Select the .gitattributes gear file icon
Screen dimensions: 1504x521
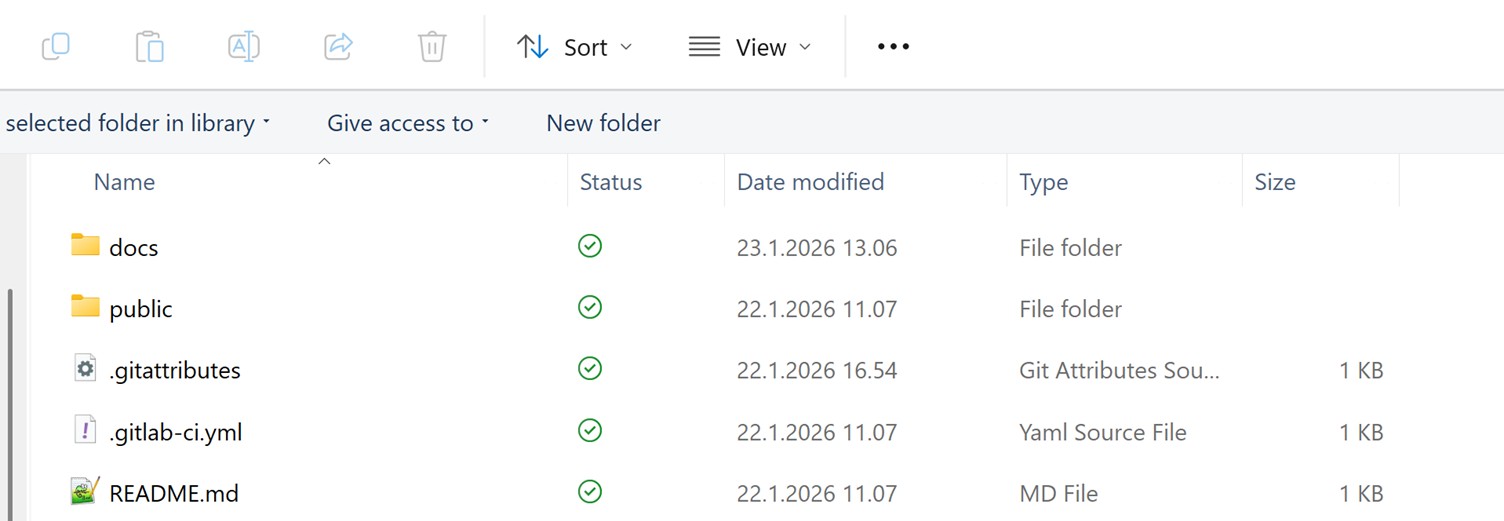[x=86, y=370]
